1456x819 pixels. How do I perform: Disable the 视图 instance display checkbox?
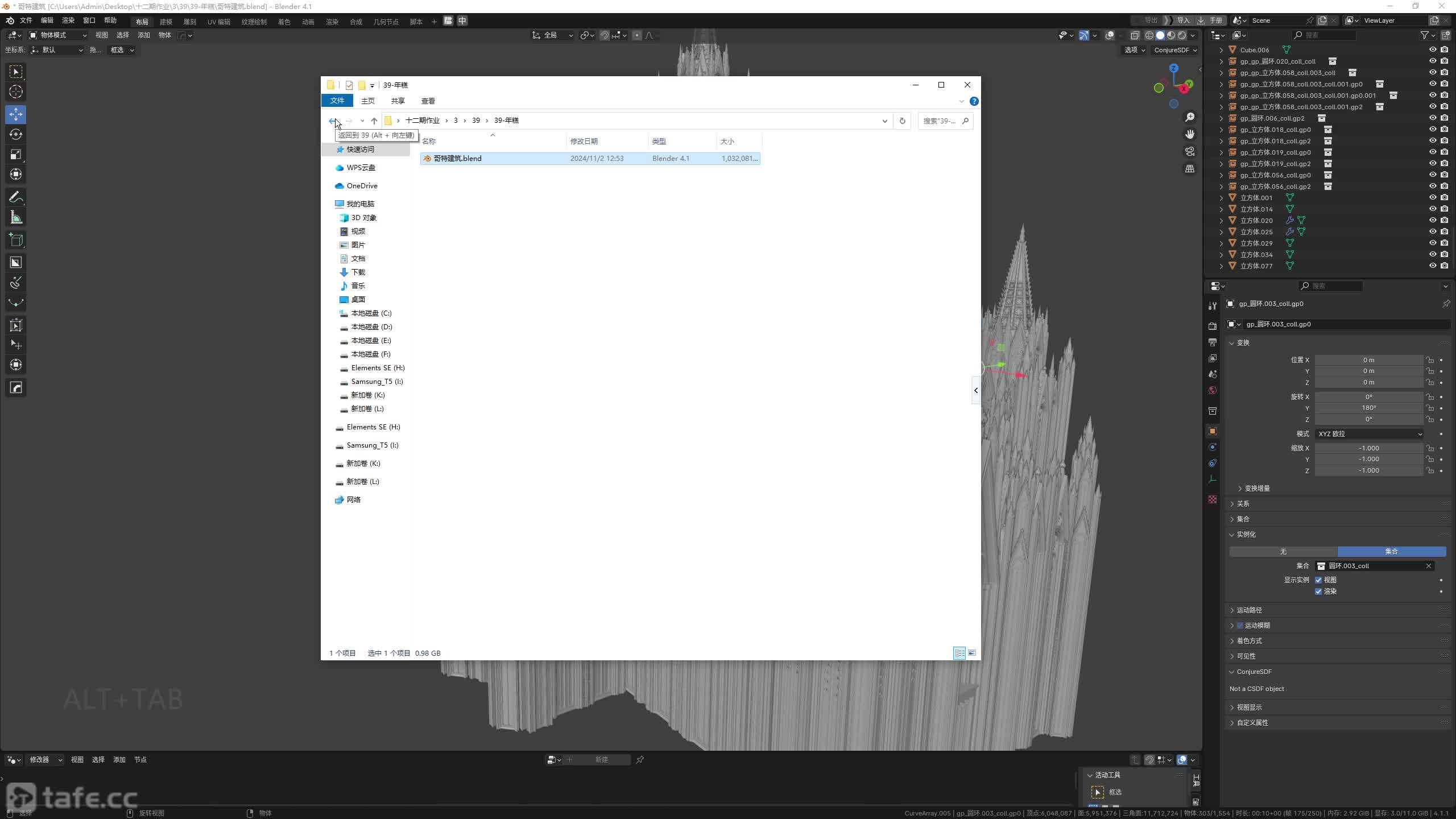tap(1318, 580)
